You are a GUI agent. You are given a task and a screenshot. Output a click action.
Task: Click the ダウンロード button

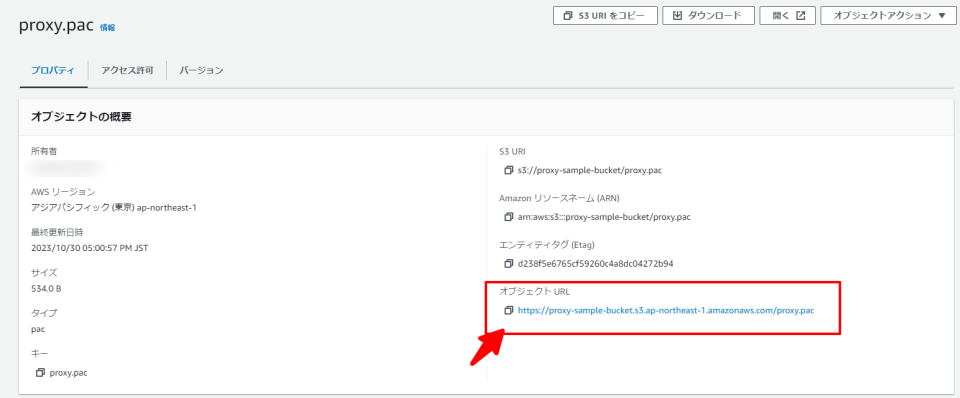click(708, 16)
